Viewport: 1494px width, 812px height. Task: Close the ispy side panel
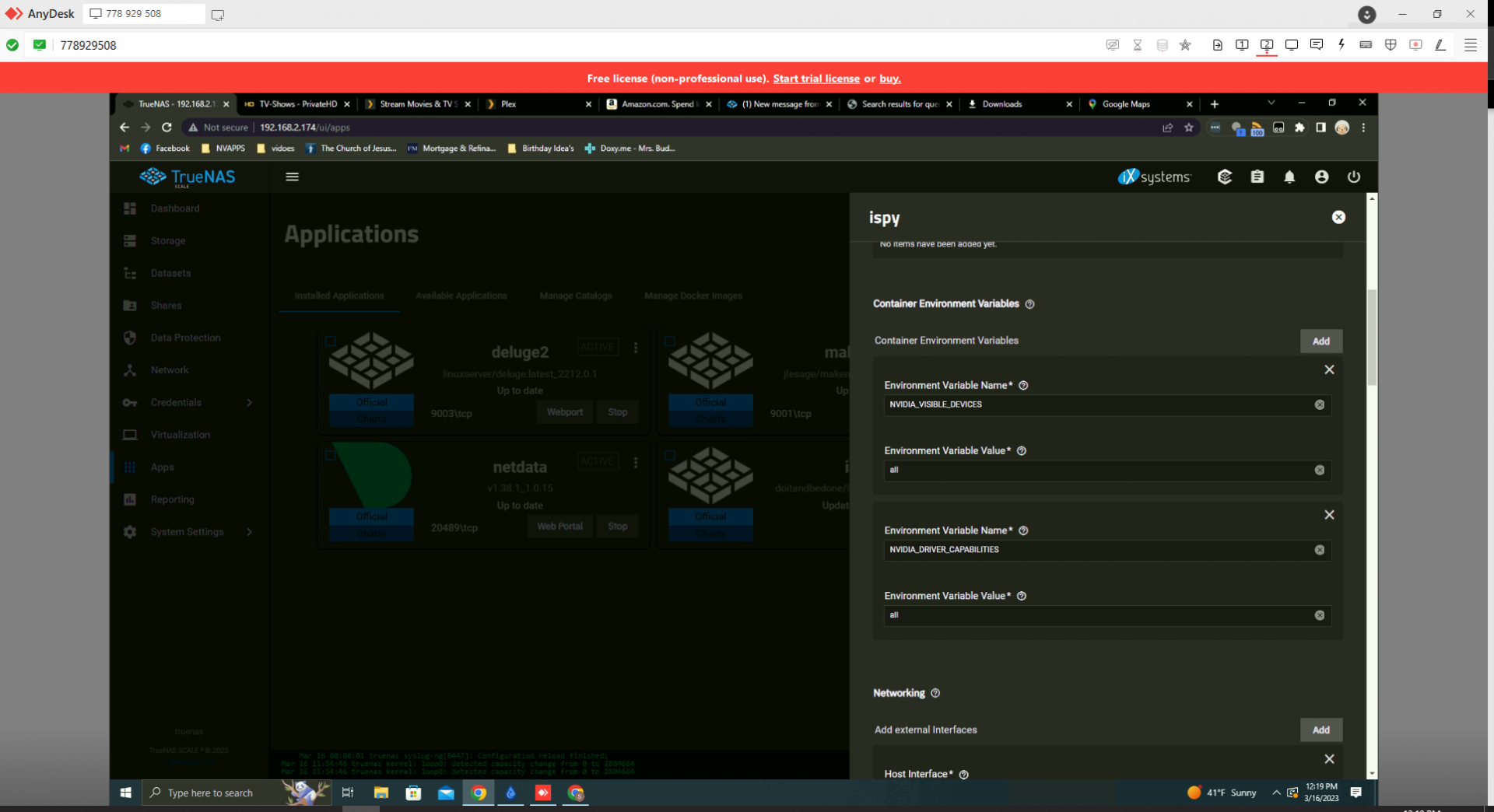point(1338,217)
